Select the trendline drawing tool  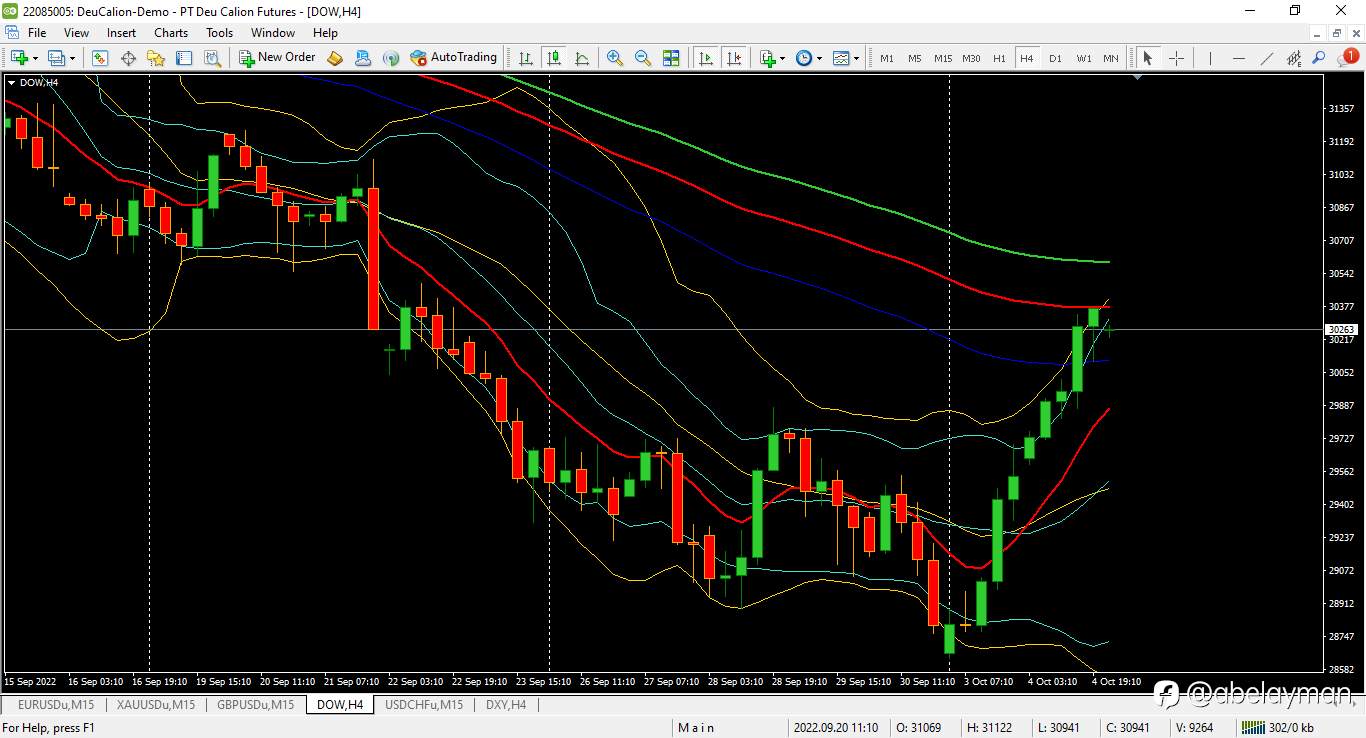pyautogui.click(x=1267, y=58)
